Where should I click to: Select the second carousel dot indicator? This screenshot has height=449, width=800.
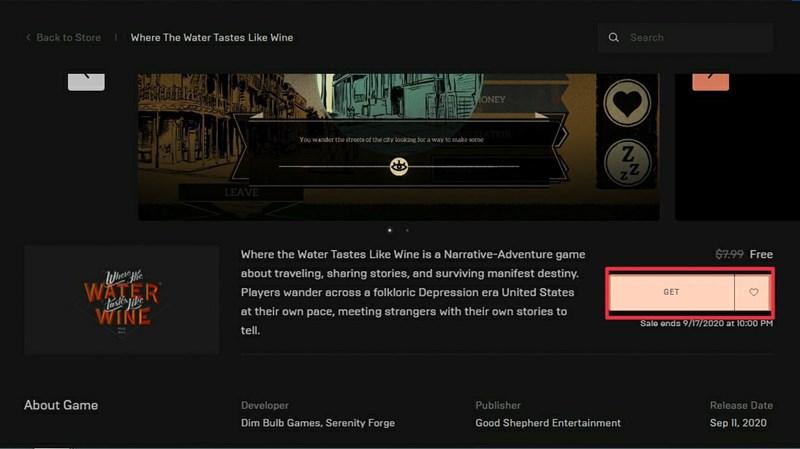coord(407,230)
